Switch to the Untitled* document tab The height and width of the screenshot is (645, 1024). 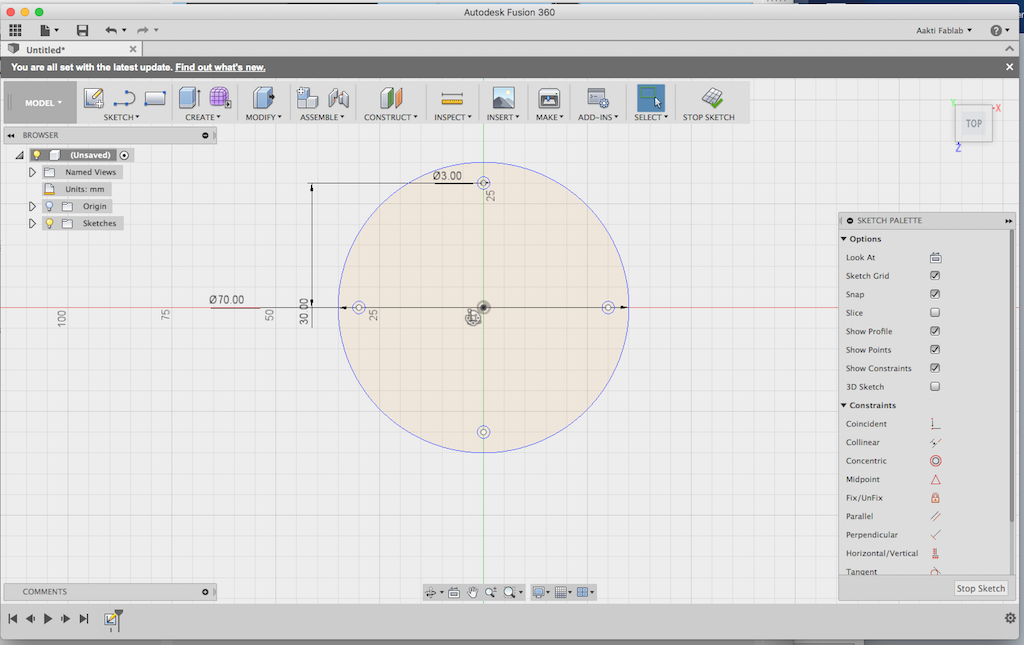45,49
